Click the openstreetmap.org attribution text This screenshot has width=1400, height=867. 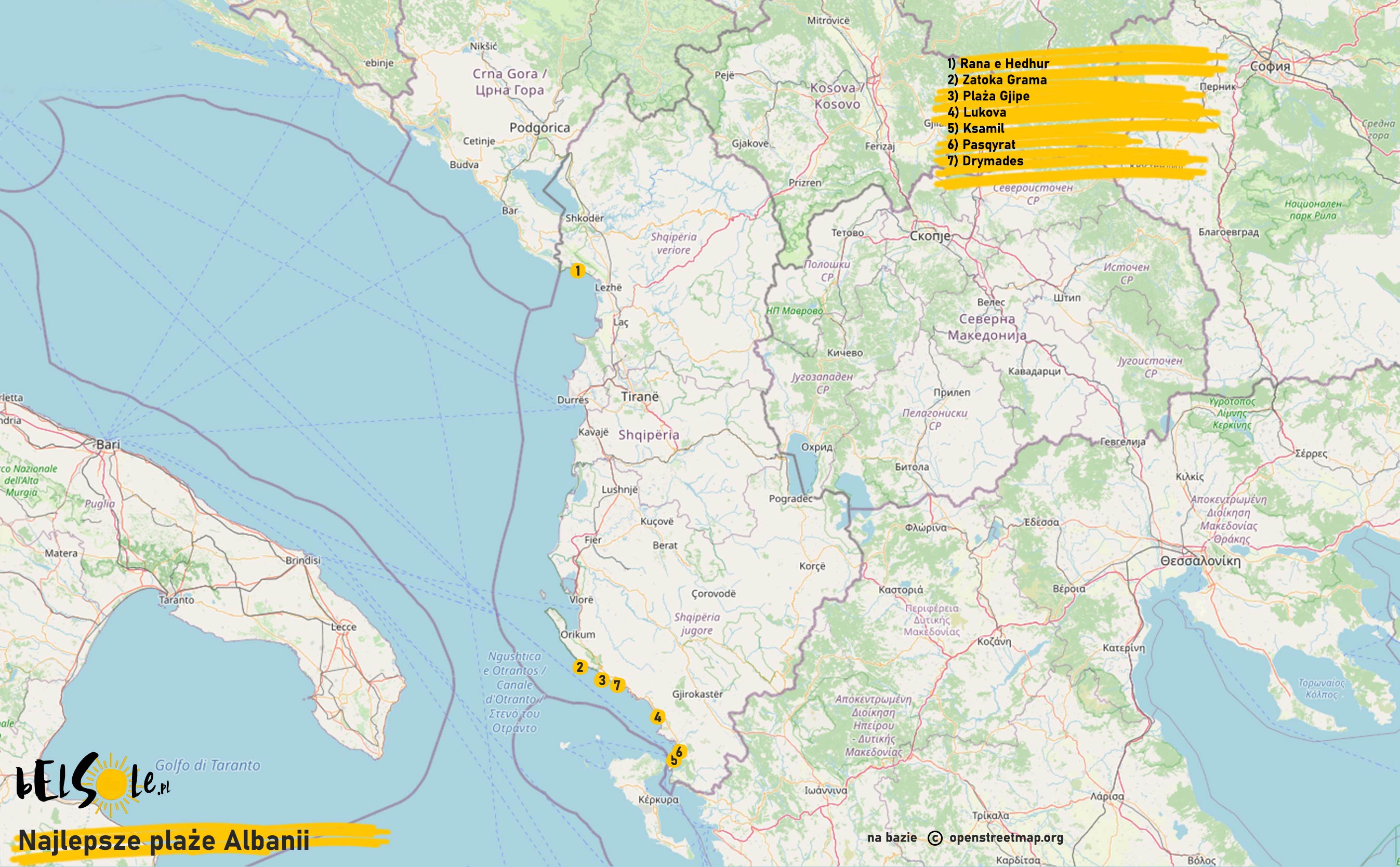[x=1006, y=838]
